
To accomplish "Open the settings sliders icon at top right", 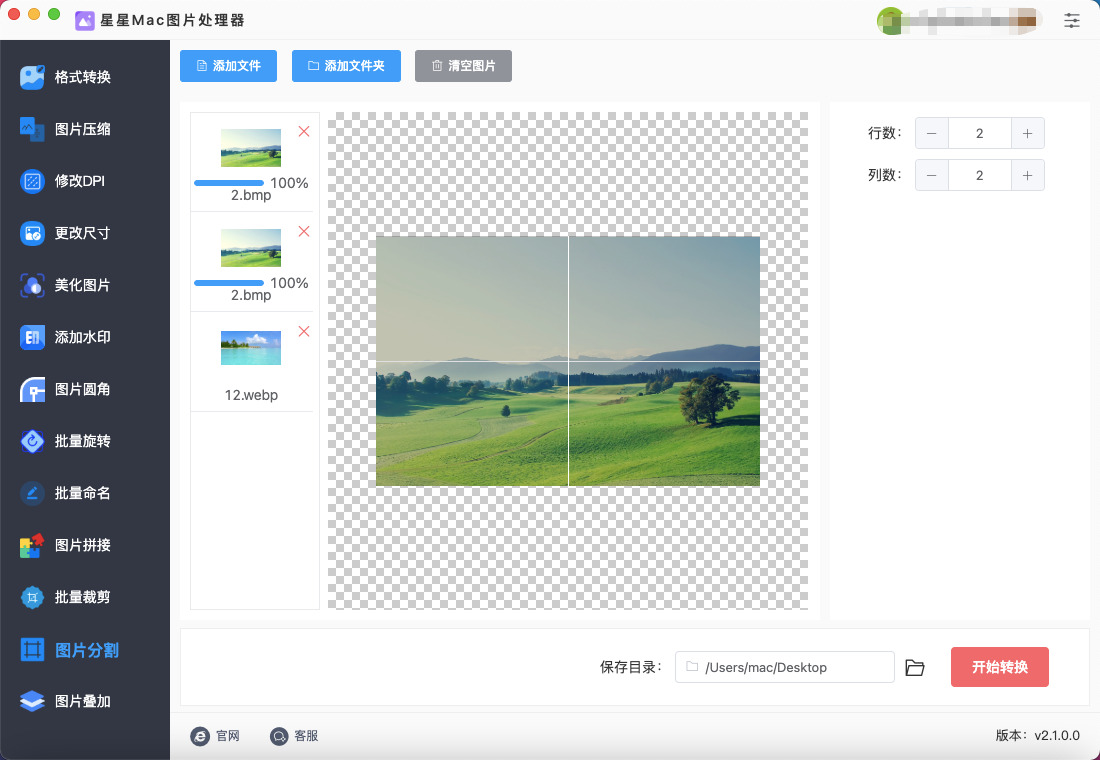I will [x=1071, y=20].
